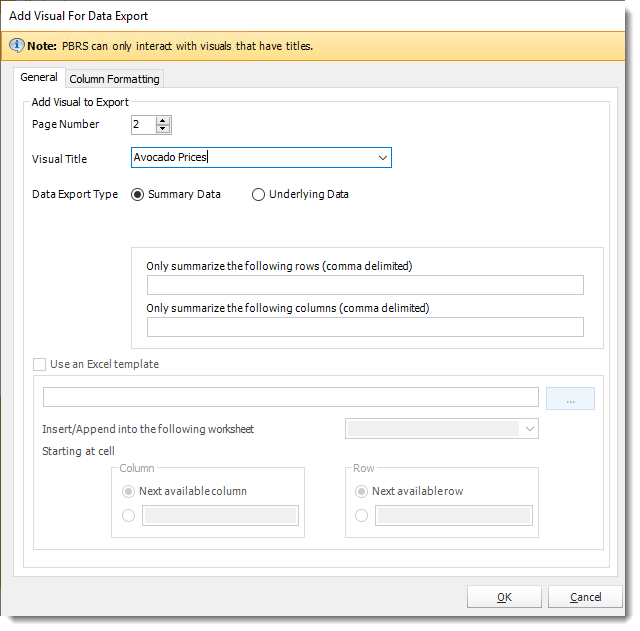
Task: Decrease Page Number with the down arrow
Action: coord(163,129)
